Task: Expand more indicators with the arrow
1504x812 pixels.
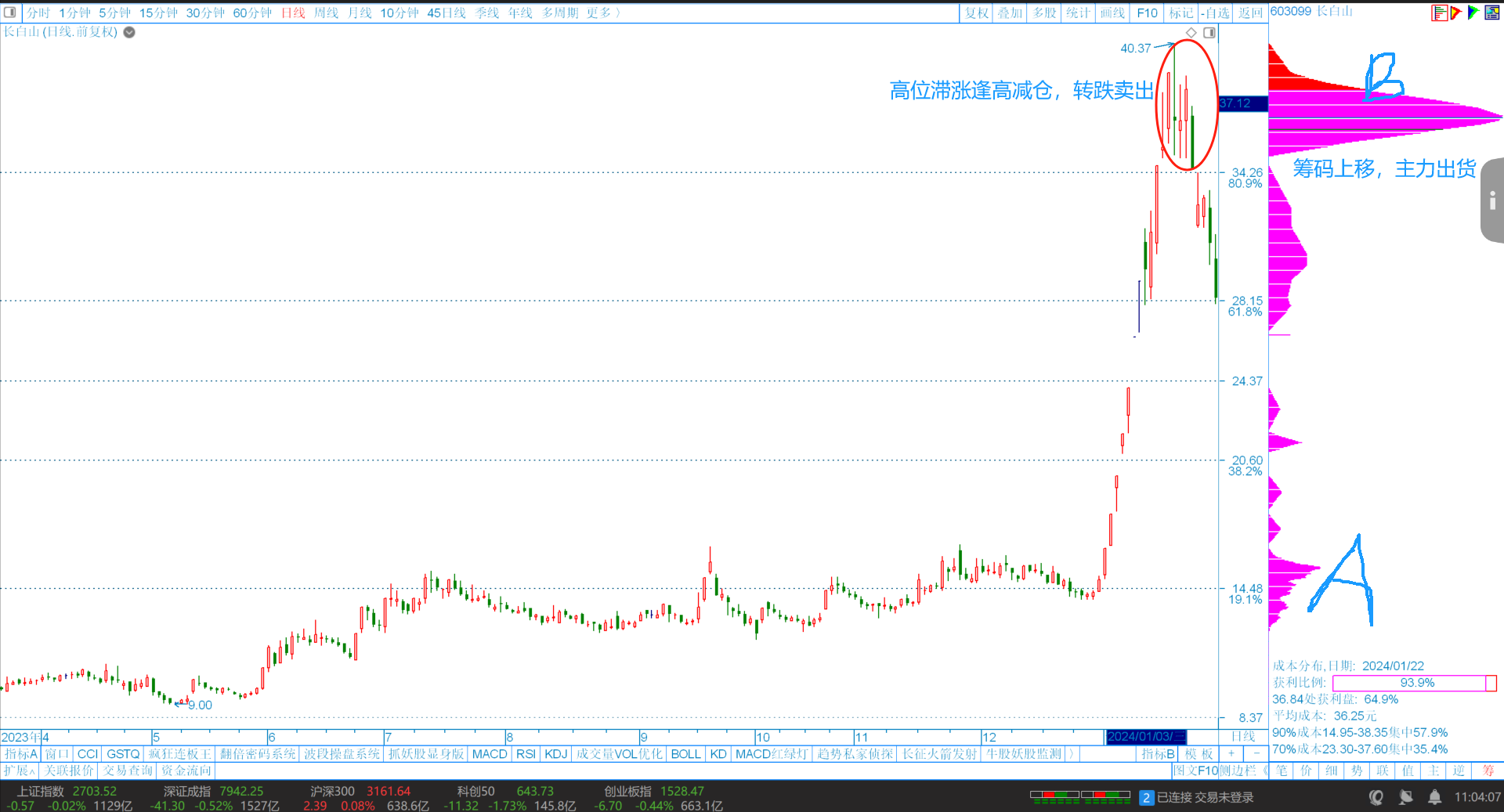Action: coord(1071,754)
